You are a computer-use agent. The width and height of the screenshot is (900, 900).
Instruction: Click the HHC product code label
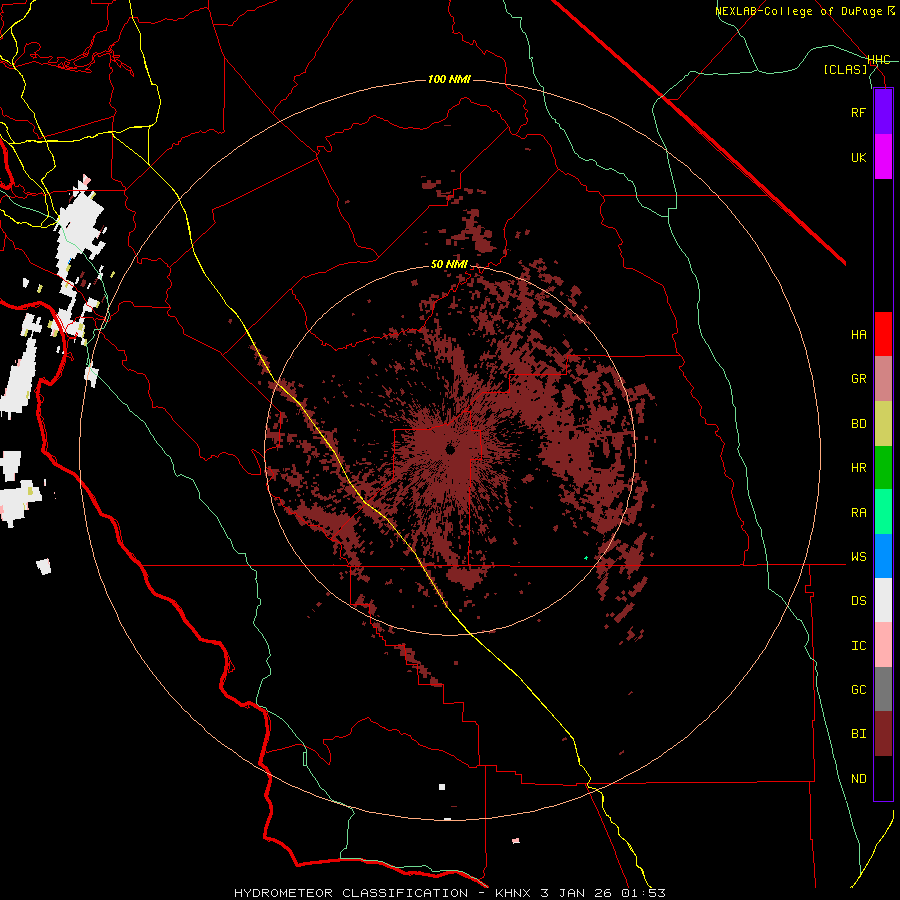(879, 60)
